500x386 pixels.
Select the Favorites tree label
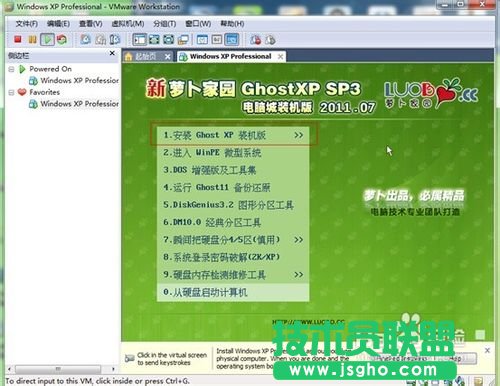tap(45, 92)
